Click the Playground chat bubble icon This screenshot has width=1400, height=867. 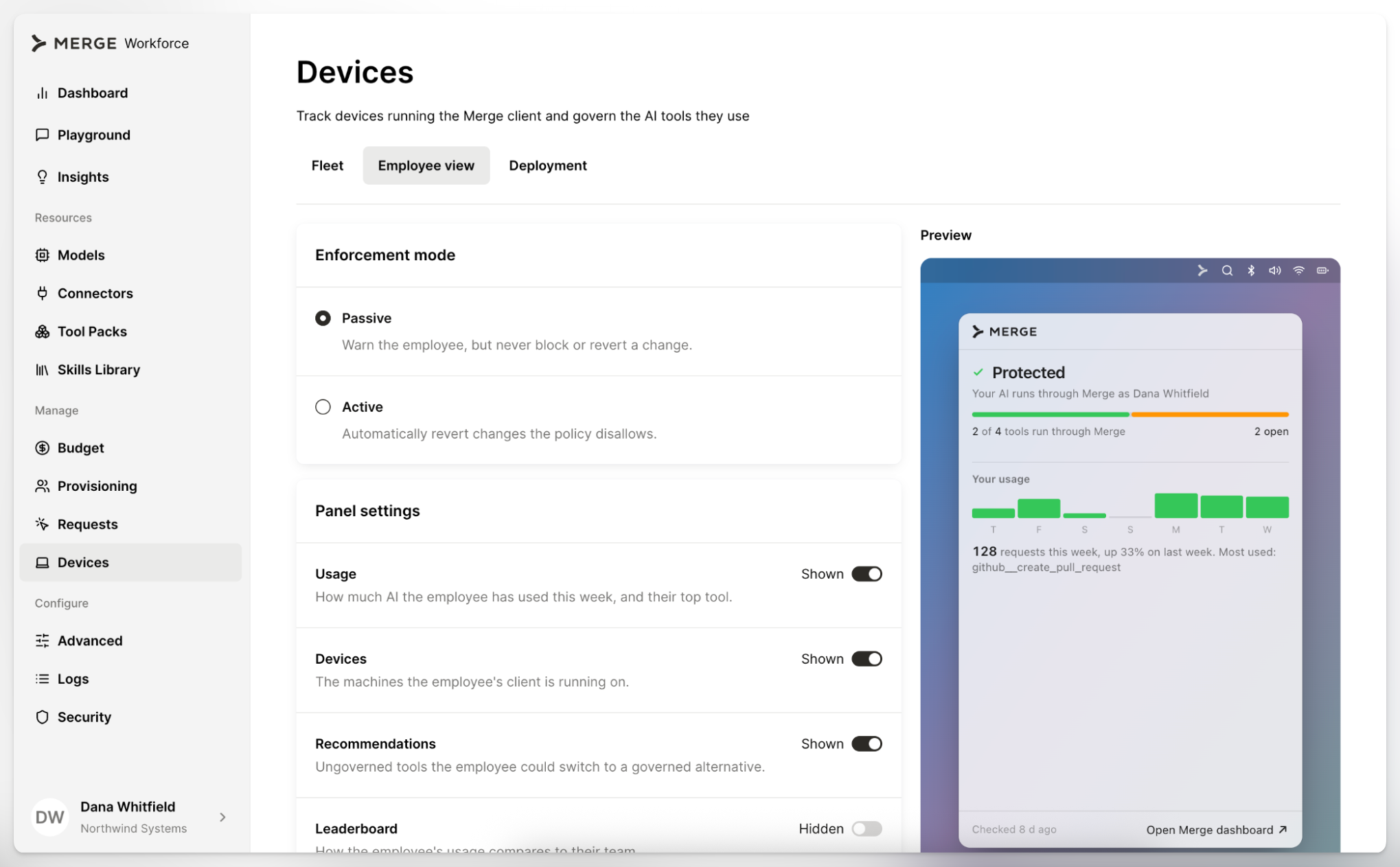coord(42,135)
